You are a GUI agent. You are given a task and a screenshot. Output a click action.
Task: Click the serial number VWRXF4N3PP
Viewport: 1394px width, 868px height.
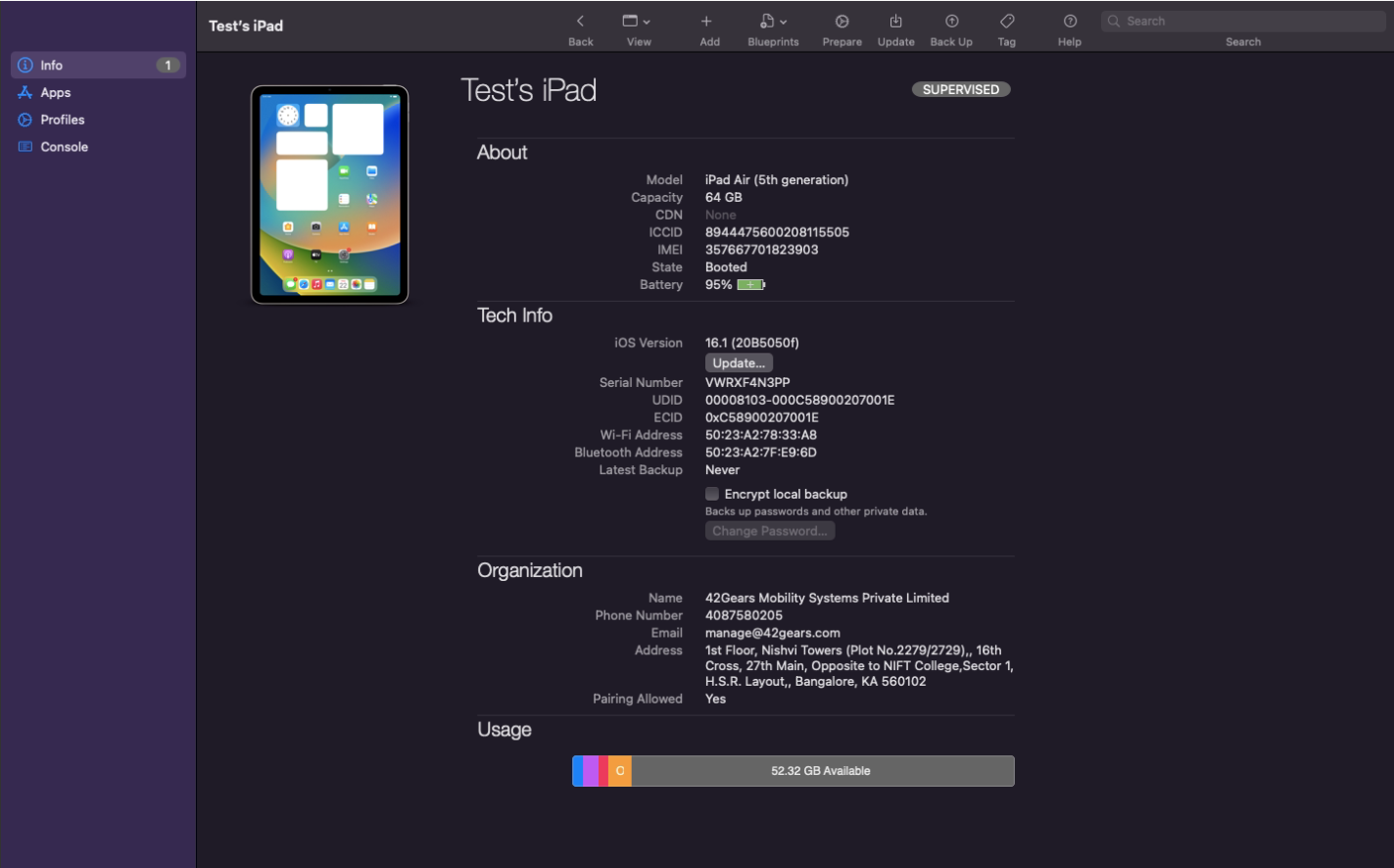(747, 383)
